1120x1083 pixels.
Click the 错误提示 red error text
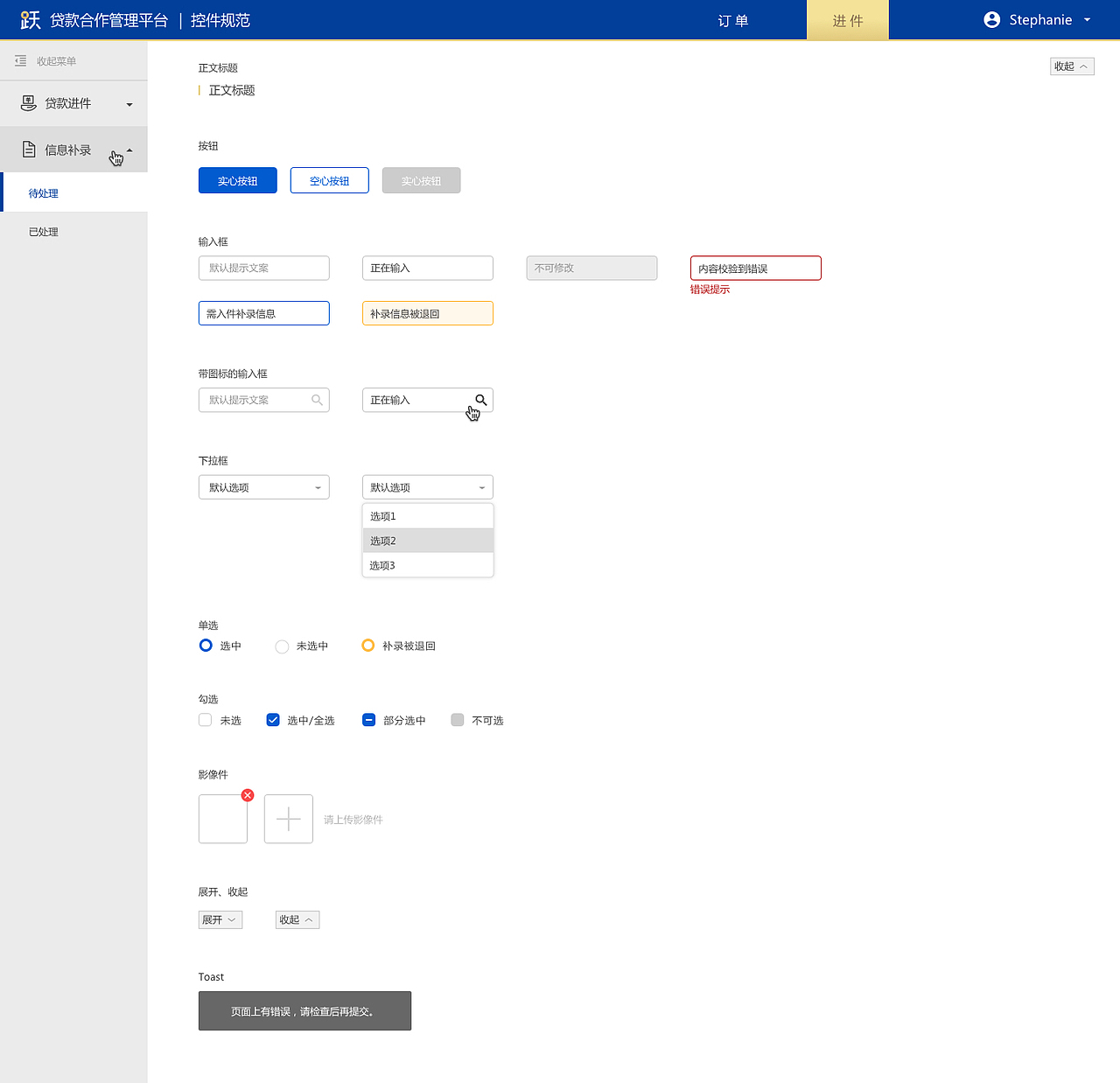pyautogui.click(x=710, y=290)
